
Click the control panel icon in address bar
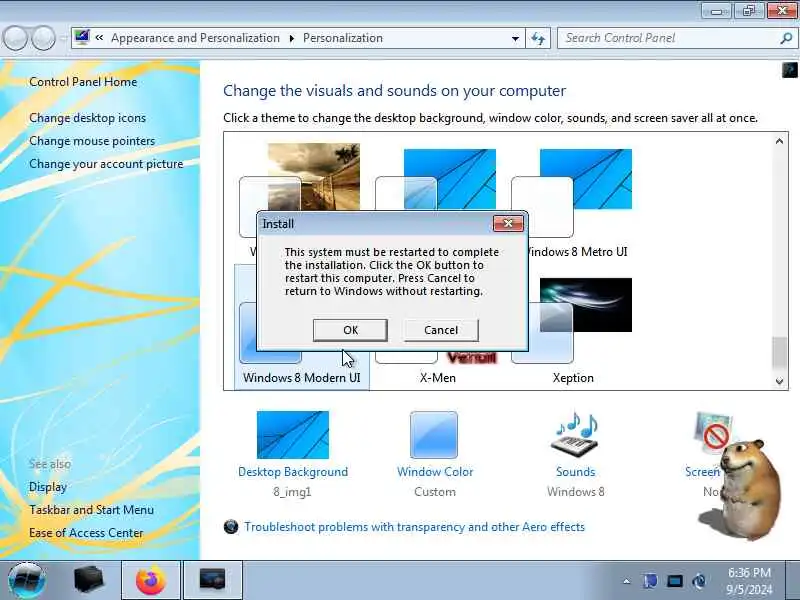click(x=82, y=37)
